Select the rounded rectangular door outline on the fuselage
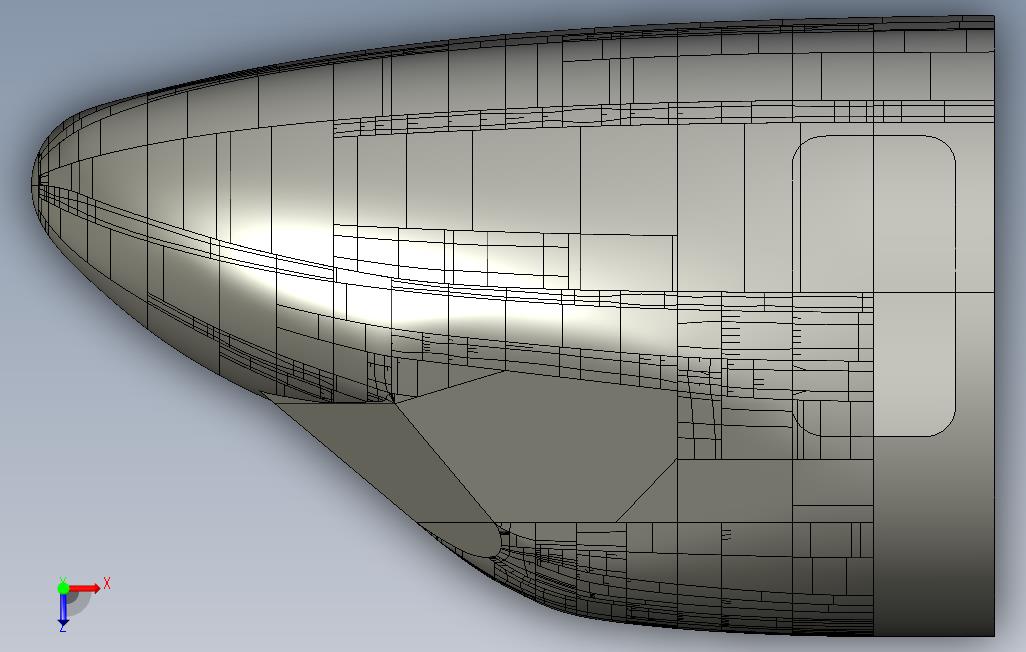 tap(874, 286)
